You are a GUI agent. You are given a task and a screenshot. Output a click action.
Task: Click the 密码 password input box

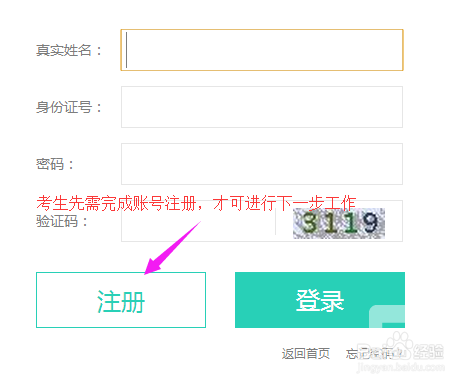point(262,164)
